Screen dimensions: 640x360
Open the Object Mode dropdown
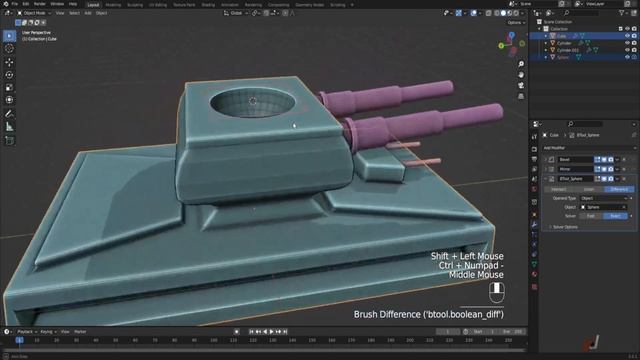[34, 13]
